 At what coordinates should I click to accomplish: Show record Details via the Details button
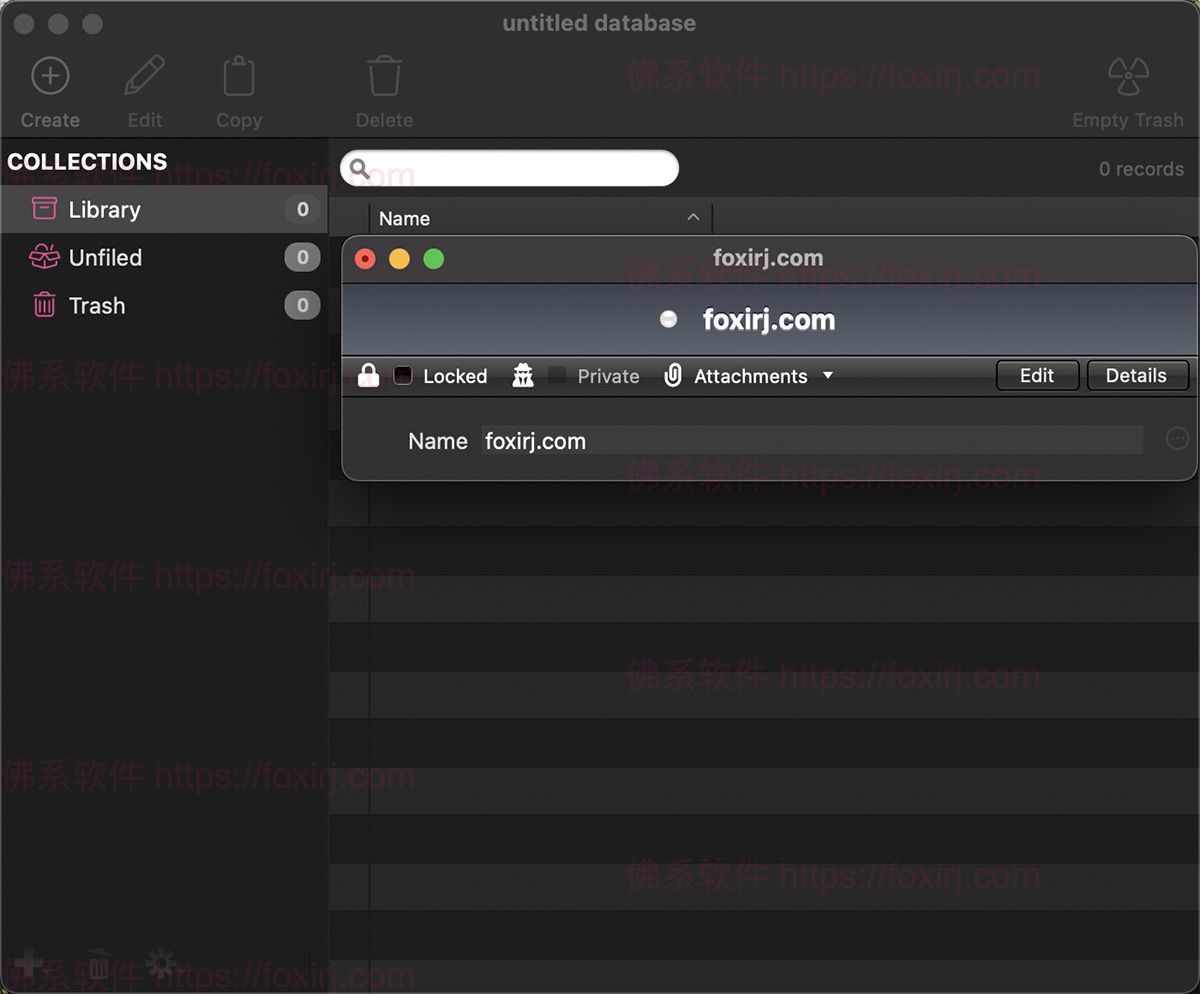[1138, 375]
